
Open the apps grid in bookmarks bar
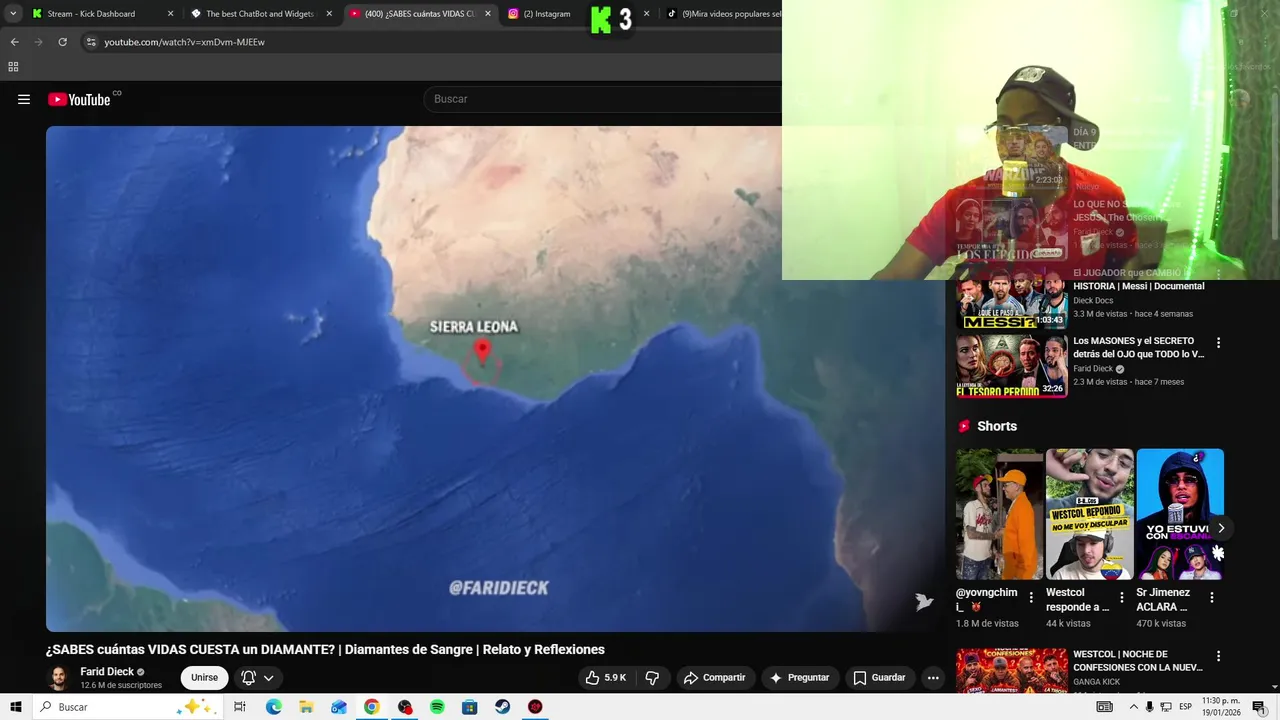[x=13, y=67]
